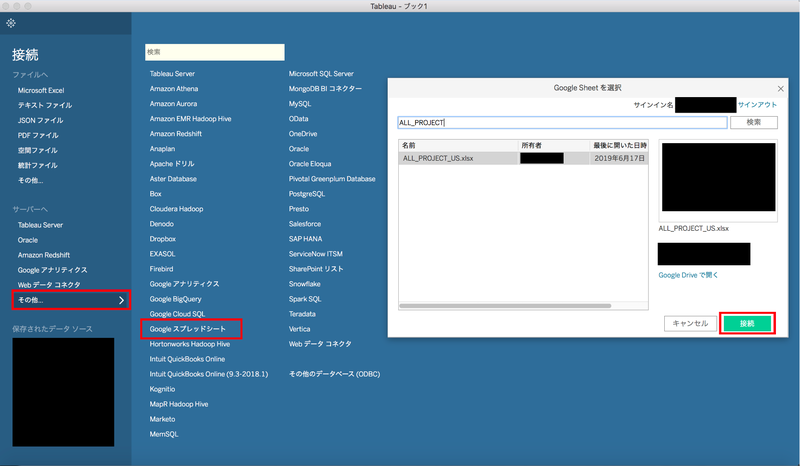Click the horizontal scrollbar in the file list

(505, 306)
